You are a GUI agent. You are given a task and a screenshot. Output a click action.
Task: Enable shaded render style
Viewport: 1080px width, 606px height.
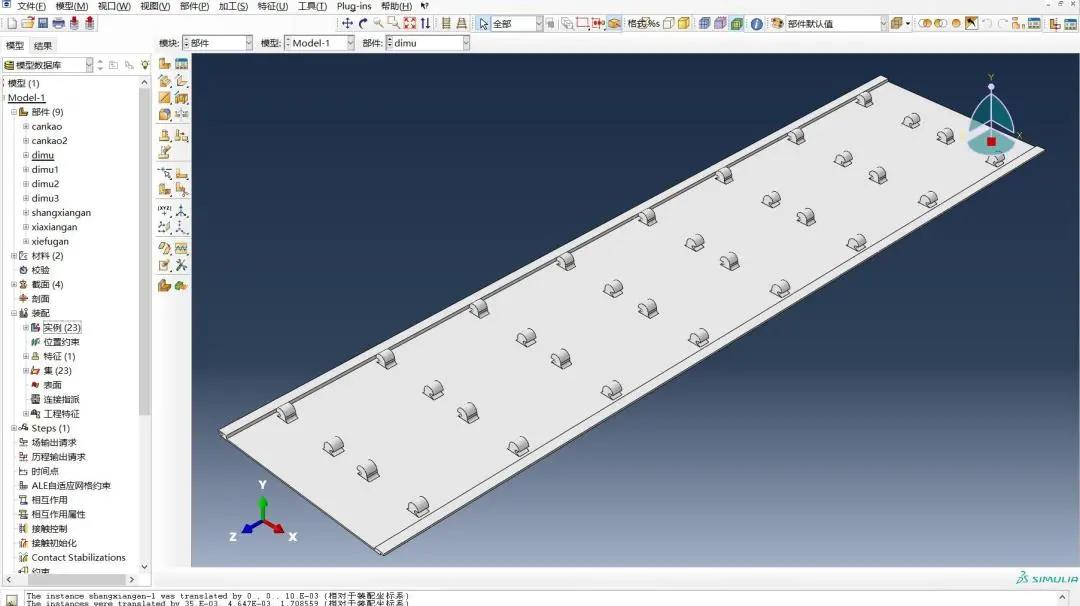(x=737, y=23)
